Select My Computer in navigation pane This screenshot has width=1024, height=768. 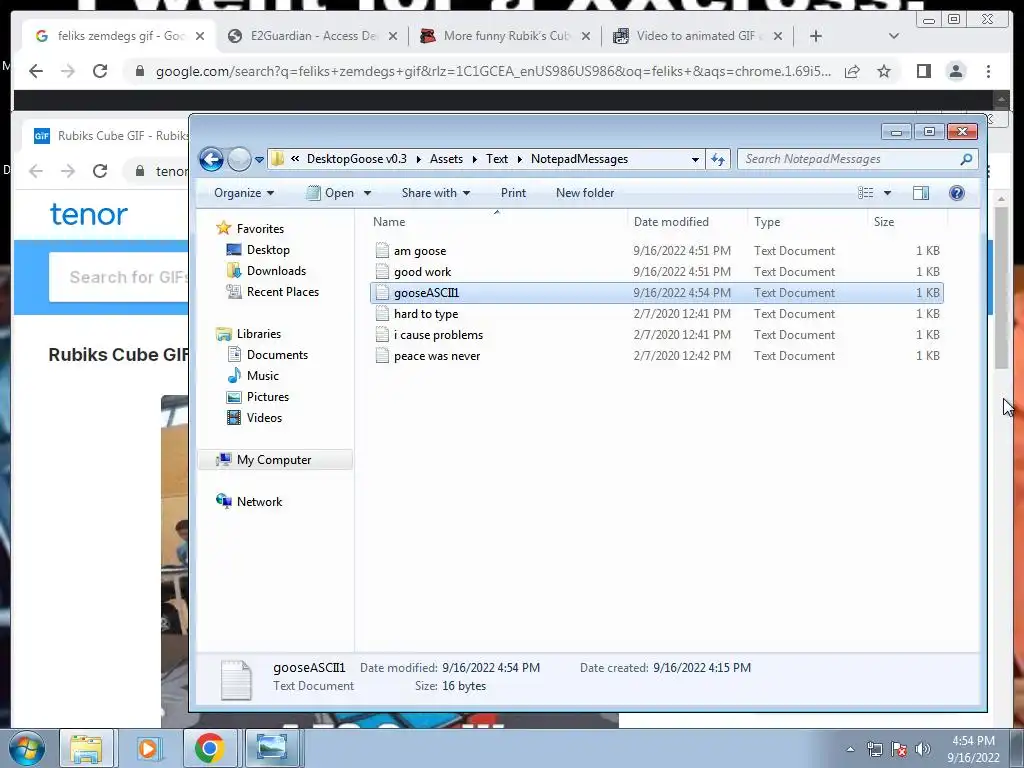point(274,460)
